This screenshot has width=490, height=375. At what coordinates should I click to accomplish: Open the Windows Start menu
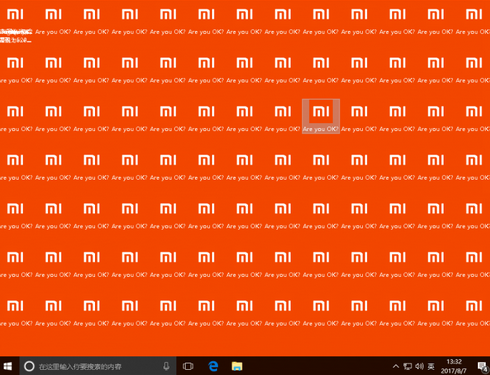click(8, 366)
